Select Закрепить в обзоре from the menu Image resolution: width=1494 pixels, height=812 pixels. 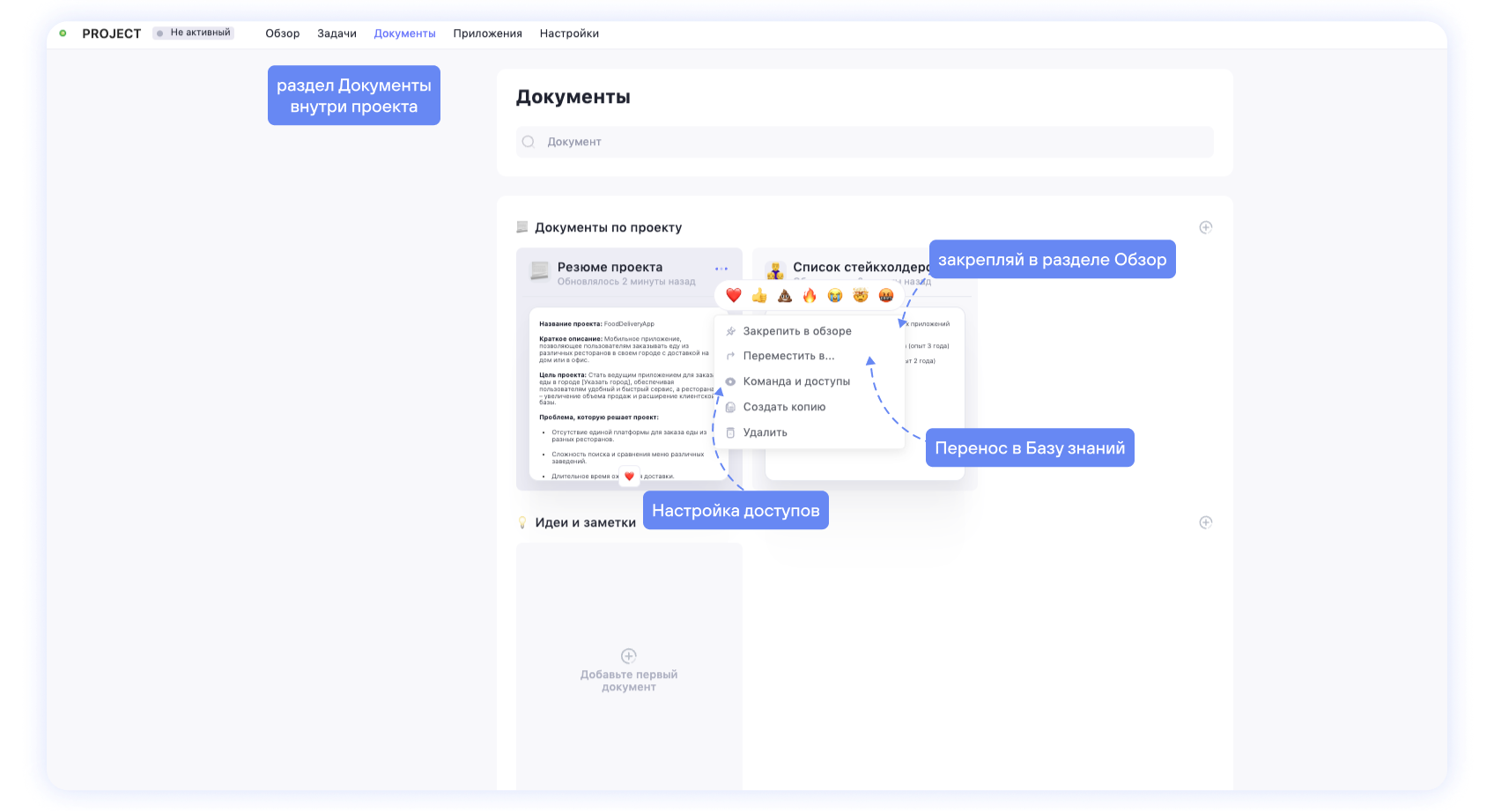click(797, 330)
